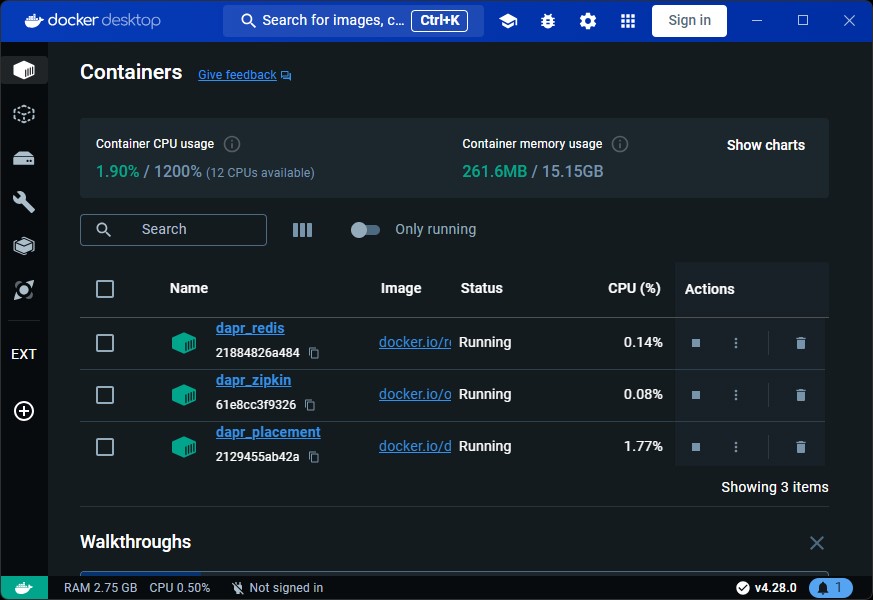Open the Builds wrench icon in sidebar
873x600 pixels.
(24, 202)
